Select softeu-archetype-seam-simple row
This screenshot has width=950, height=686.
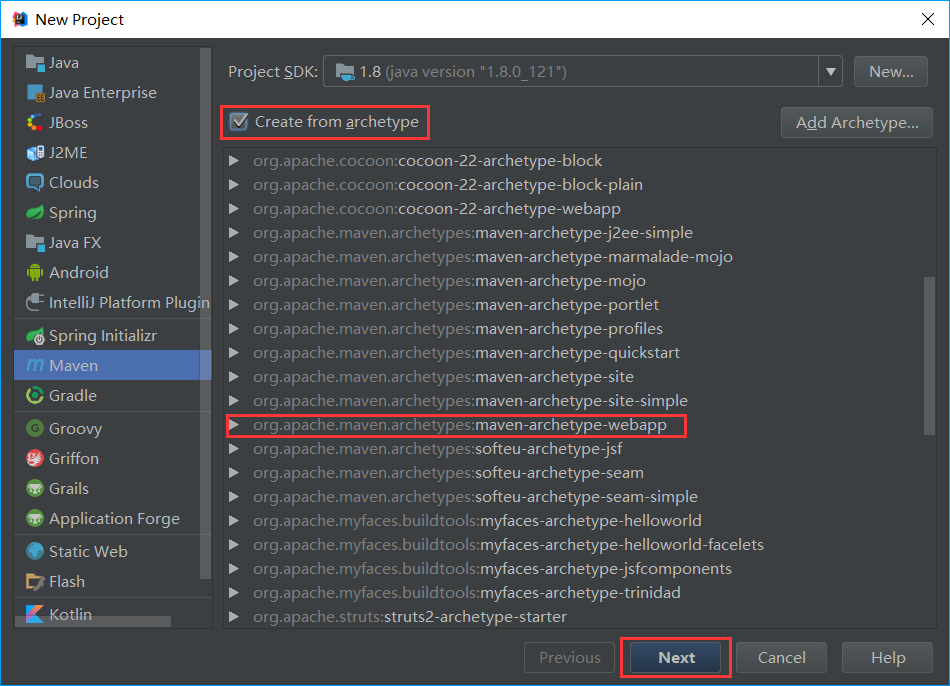(x=580, y=497)
